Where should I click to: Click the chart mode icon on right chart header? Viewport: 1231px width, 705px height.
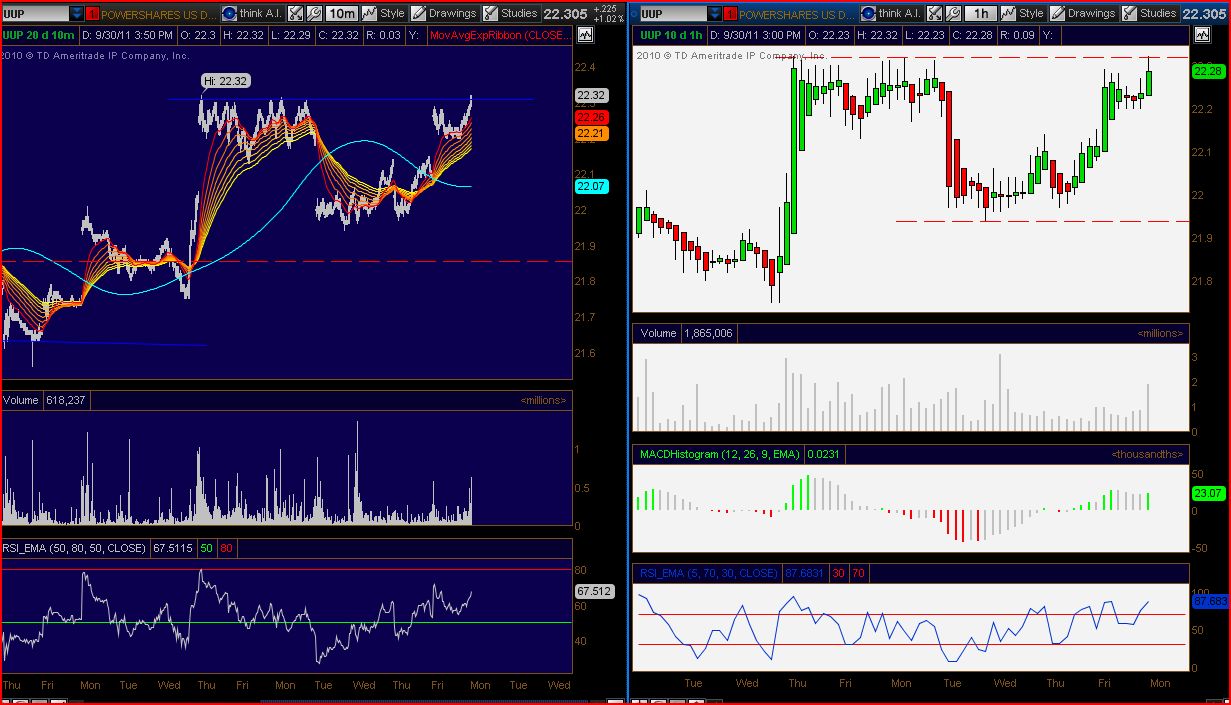point(1202,34)
